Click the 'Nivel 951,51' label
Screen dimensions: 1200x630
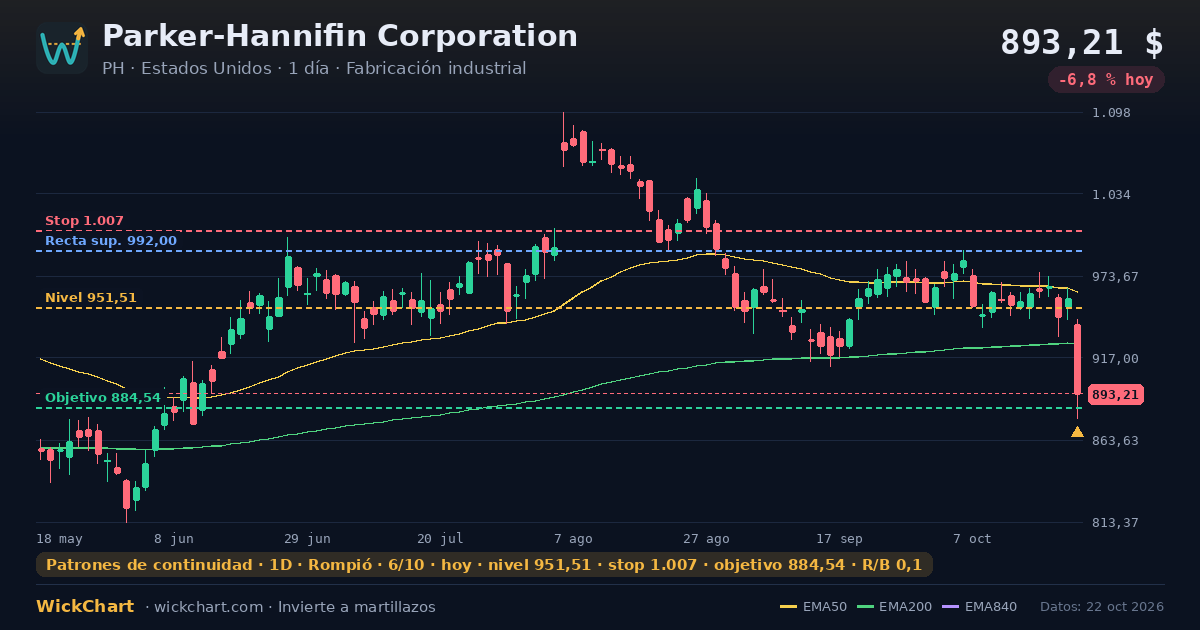point(91,298)
